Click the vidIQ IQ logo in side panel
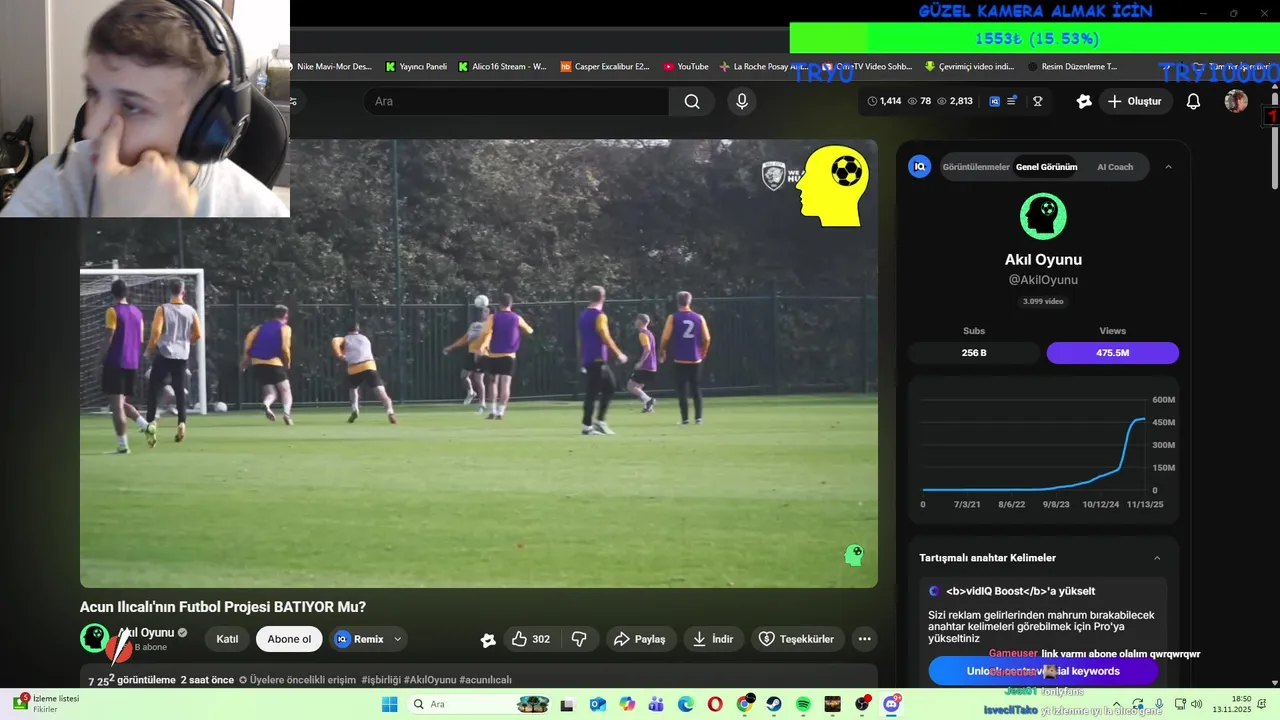 pyautogui.click(x=919, y=167)
